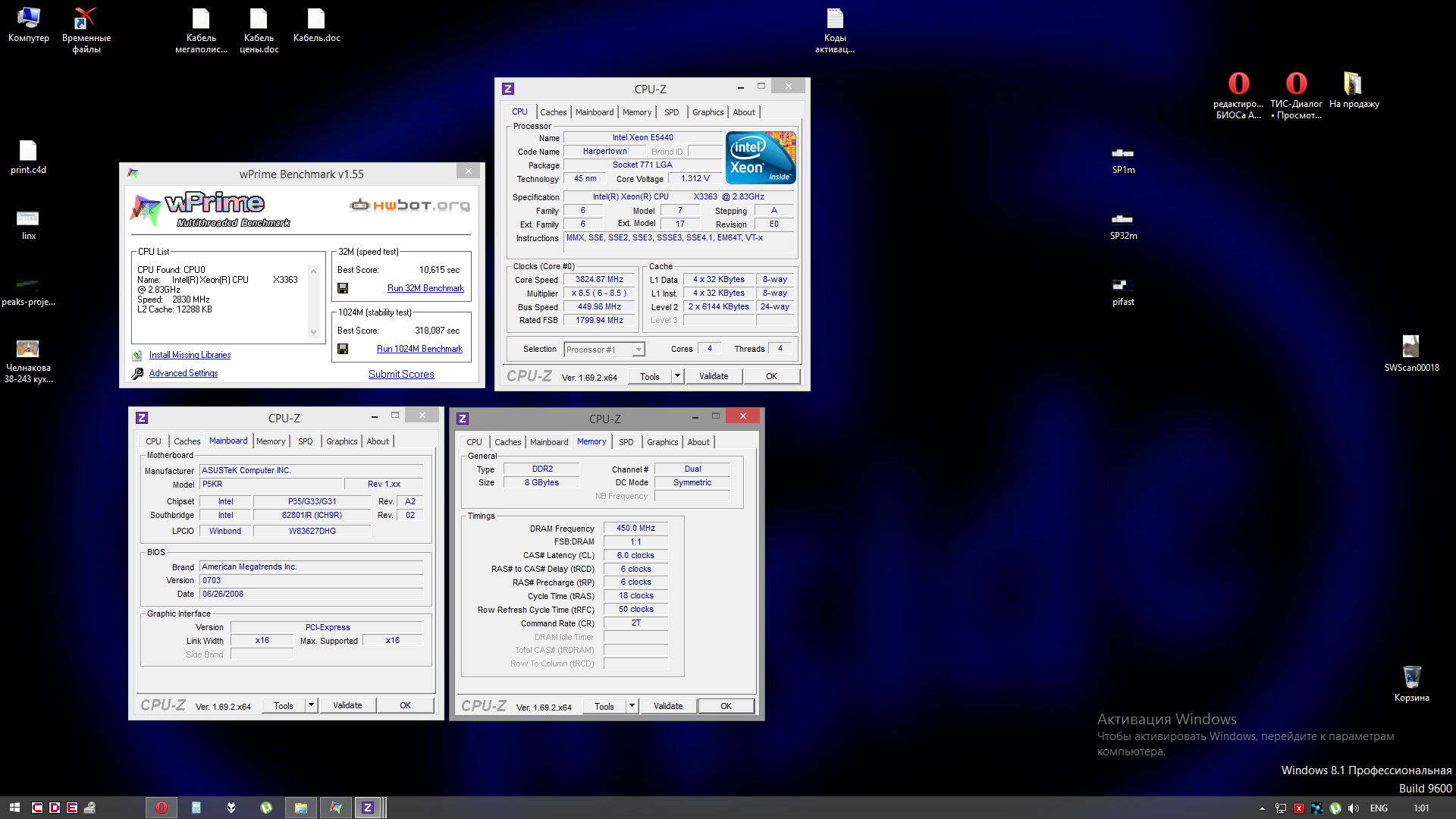Open the ТИС-Диалог Opera shortcut on desktop
The image size is (1456, 819).
1296,95
